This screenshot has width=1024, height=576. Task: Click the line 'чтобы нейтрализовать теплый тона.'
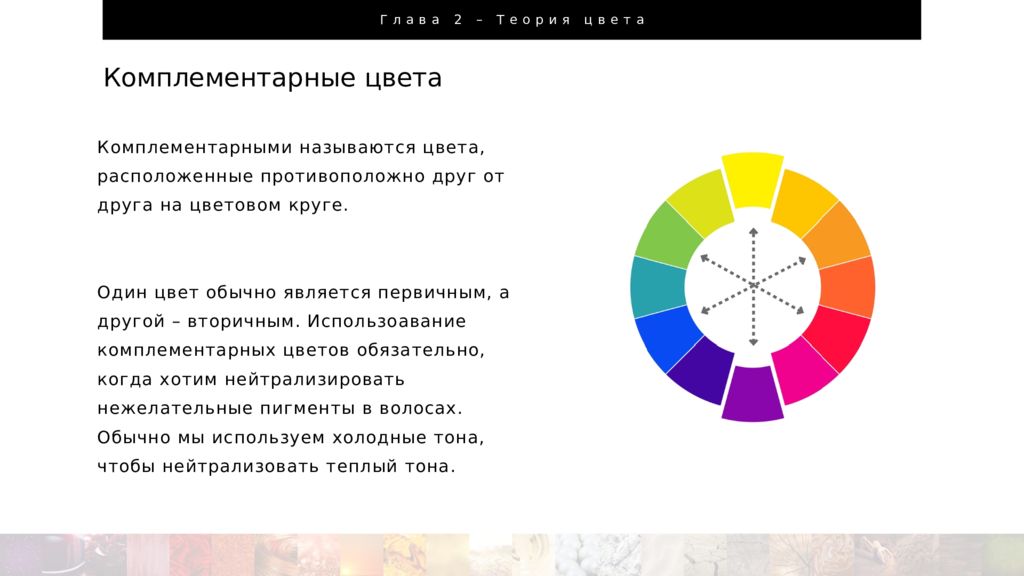[276, 466]
